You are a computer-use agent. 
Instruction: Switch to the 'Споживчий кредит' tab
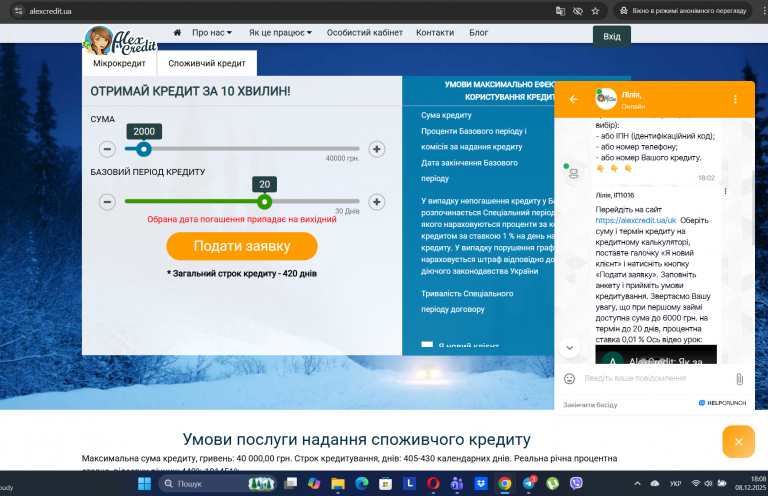pyautogui.click(x=207, y=63)
